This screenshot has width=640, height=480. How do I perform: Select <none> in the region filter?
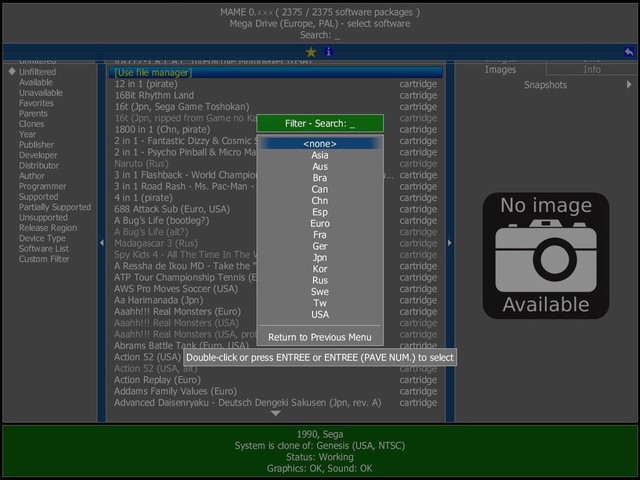(x=320, y=144)
